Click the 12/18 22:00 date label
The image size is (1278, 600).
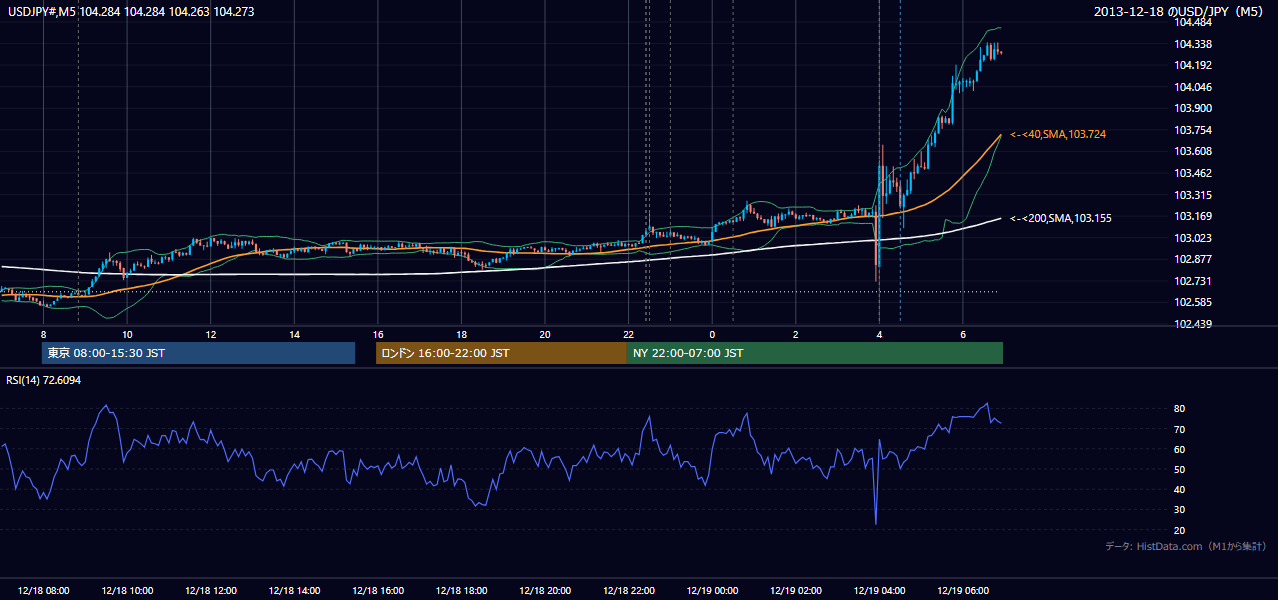628,591
